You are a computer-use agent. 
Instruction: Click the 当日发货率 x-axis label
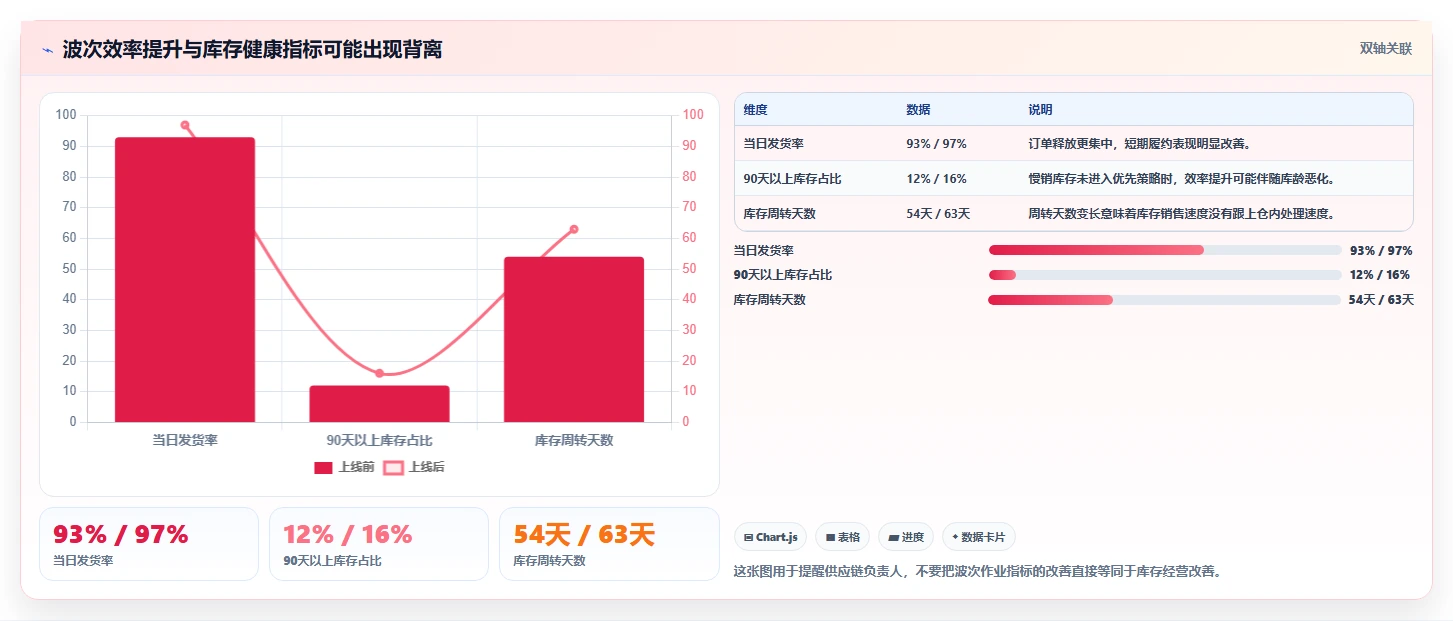pyautogui.click(x=185, y=440)
